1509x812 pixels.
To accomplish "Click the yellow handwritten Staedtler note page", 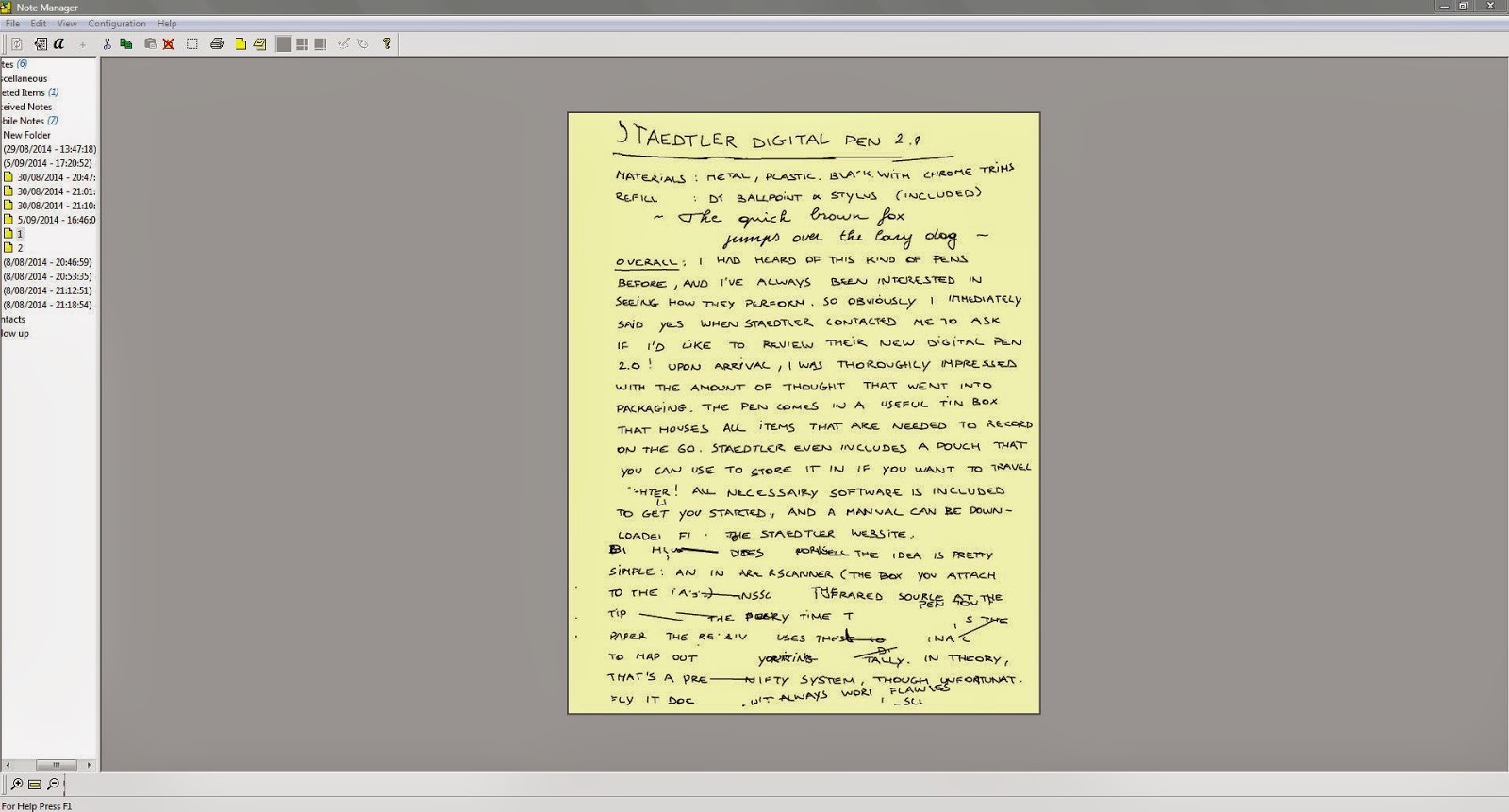I will 804,413.
